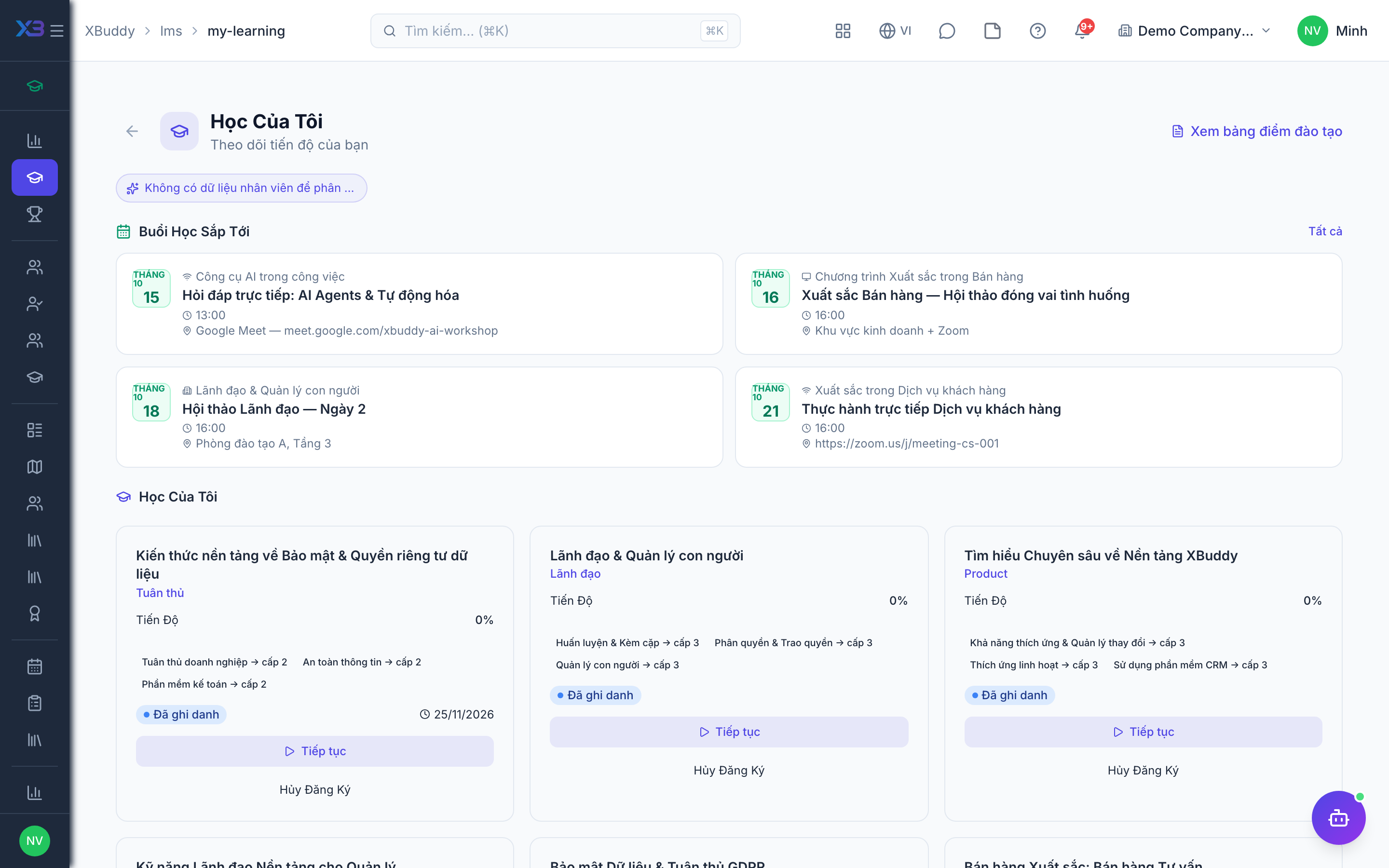Open Xem bảng điểm đào tạo link

[1257, 132]
